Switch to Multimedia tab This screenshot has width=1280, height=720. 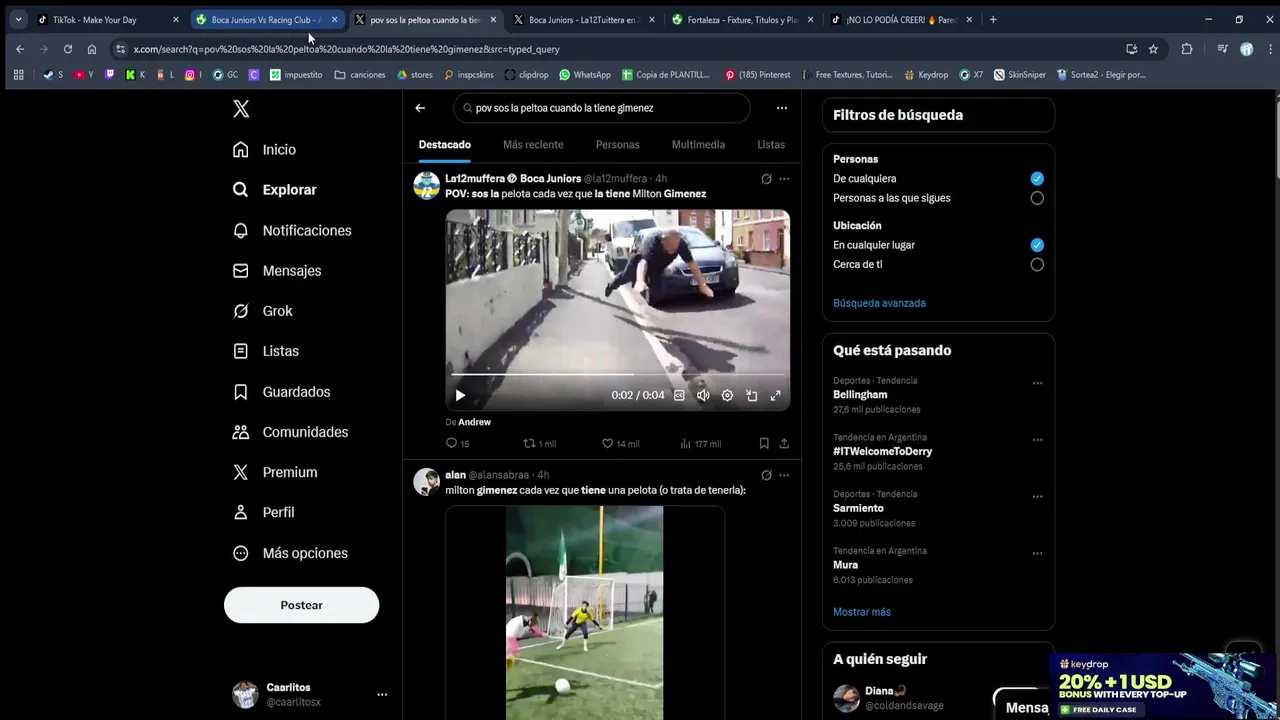698,145
